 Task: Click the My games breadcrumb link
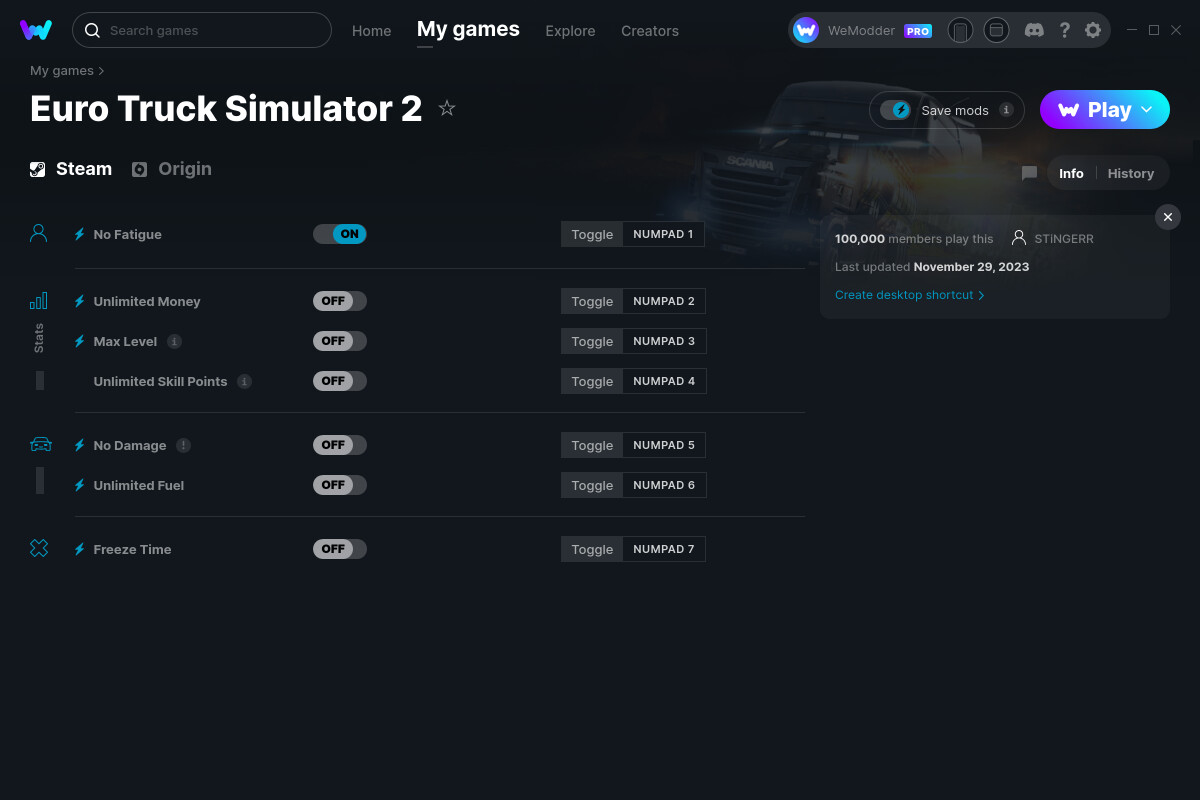pyautogui.click(x=62, y=71)
